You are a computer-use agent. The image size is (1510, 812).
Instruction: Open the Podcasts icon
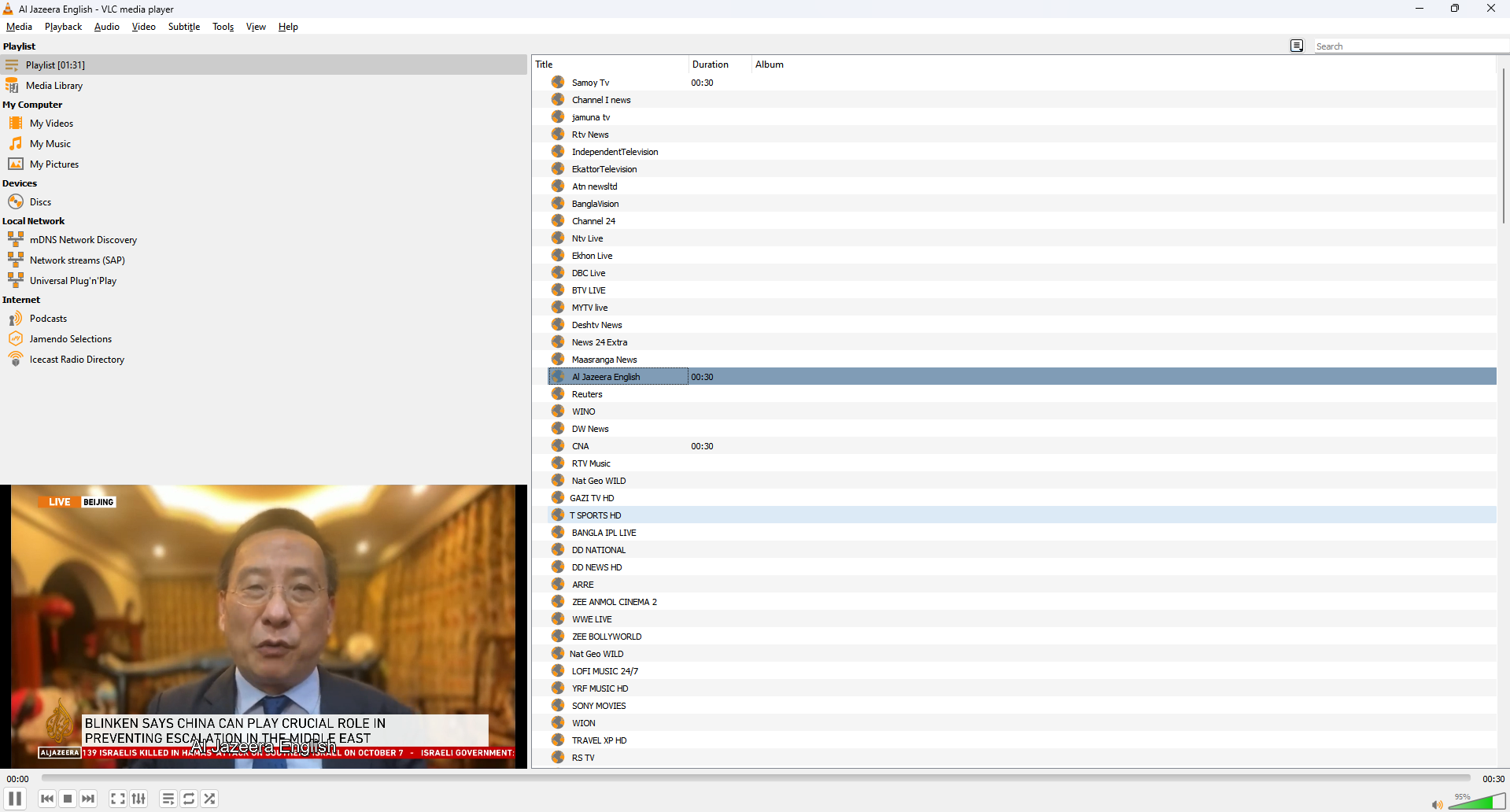[x=16, y=319]
